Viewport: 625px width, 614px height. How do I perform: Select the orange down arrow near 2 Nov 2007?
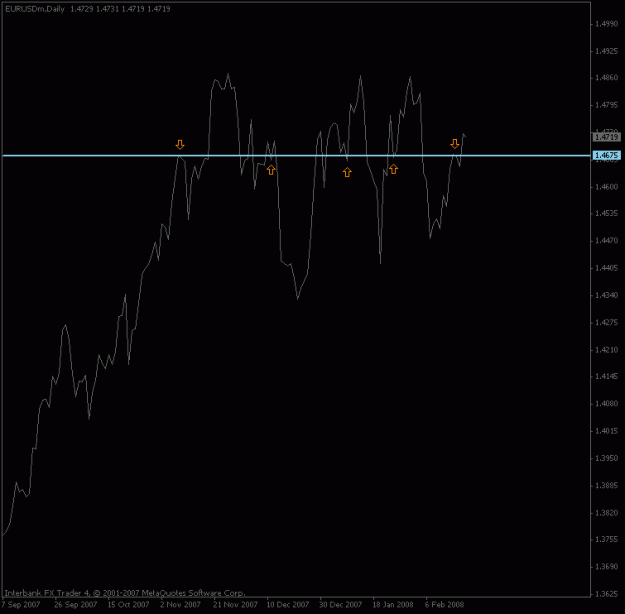click(x=180, y=144)
